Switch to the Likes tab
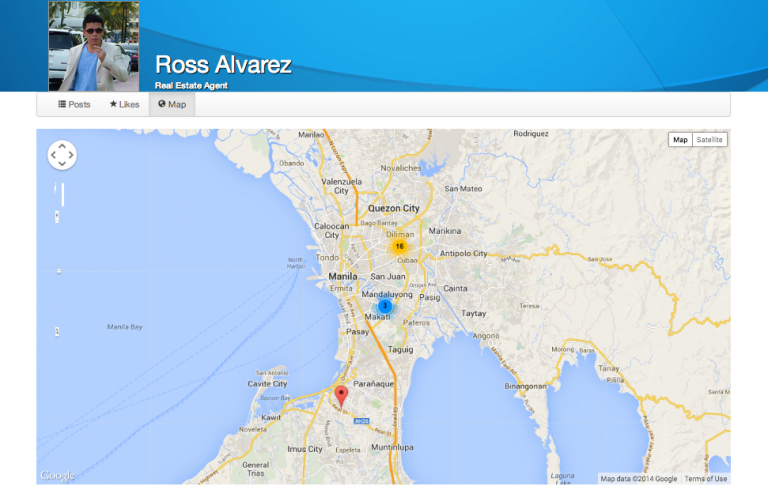 124,104
